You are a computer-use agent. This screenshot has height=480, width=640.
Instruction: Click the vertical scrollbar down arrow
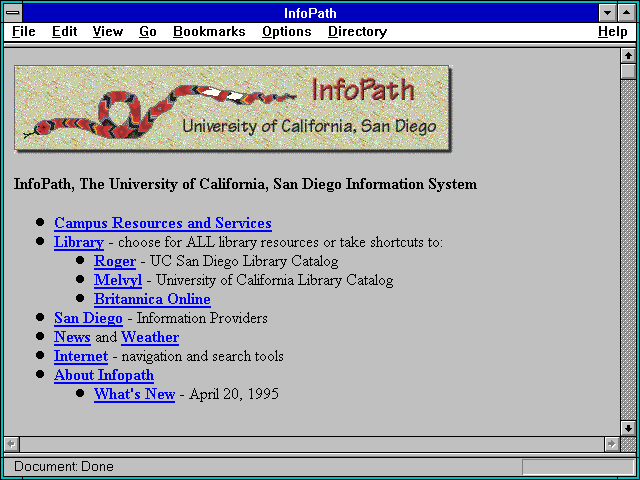coord(628,428)
